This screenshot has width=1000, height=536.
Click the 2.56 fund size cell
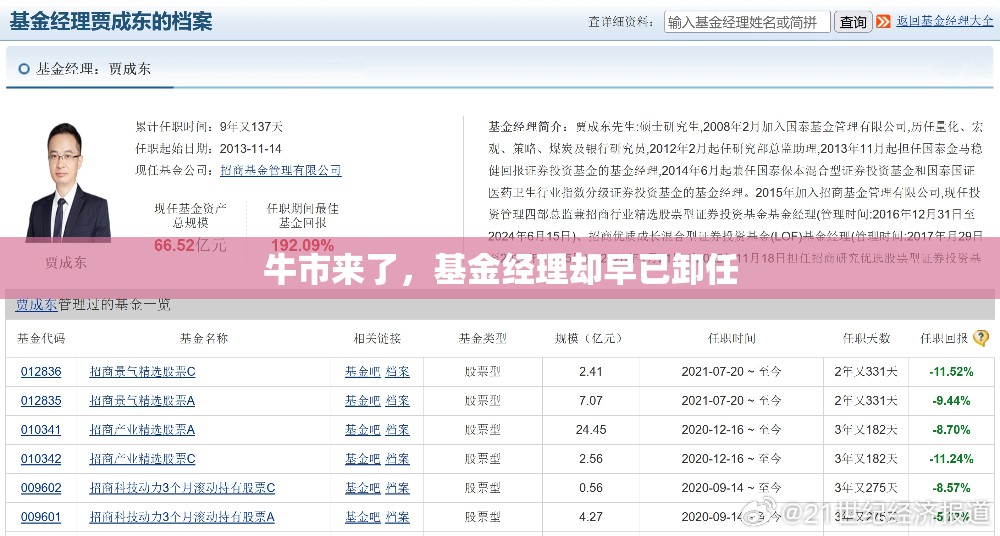tap(591, 459)
